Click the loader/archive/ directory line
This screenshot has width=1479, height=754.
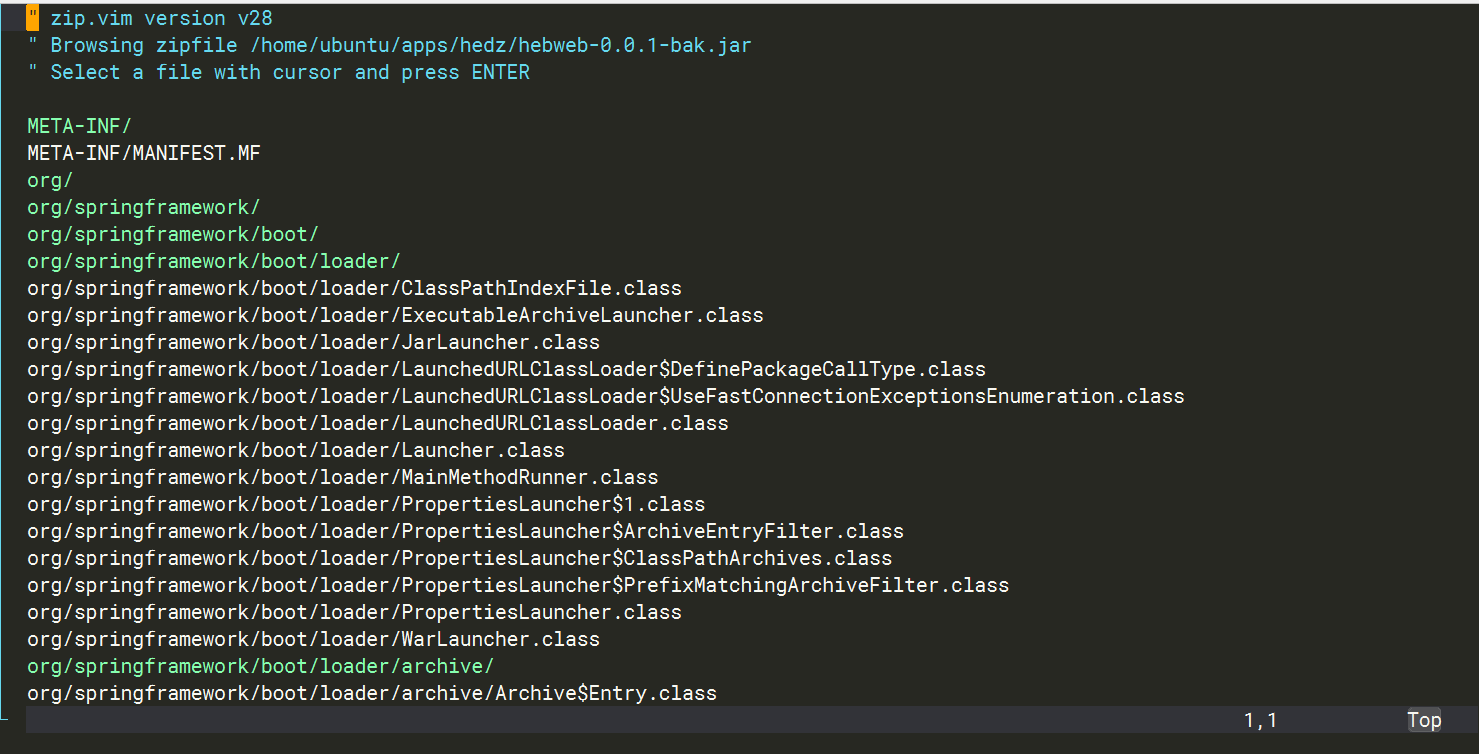[261, 666]
